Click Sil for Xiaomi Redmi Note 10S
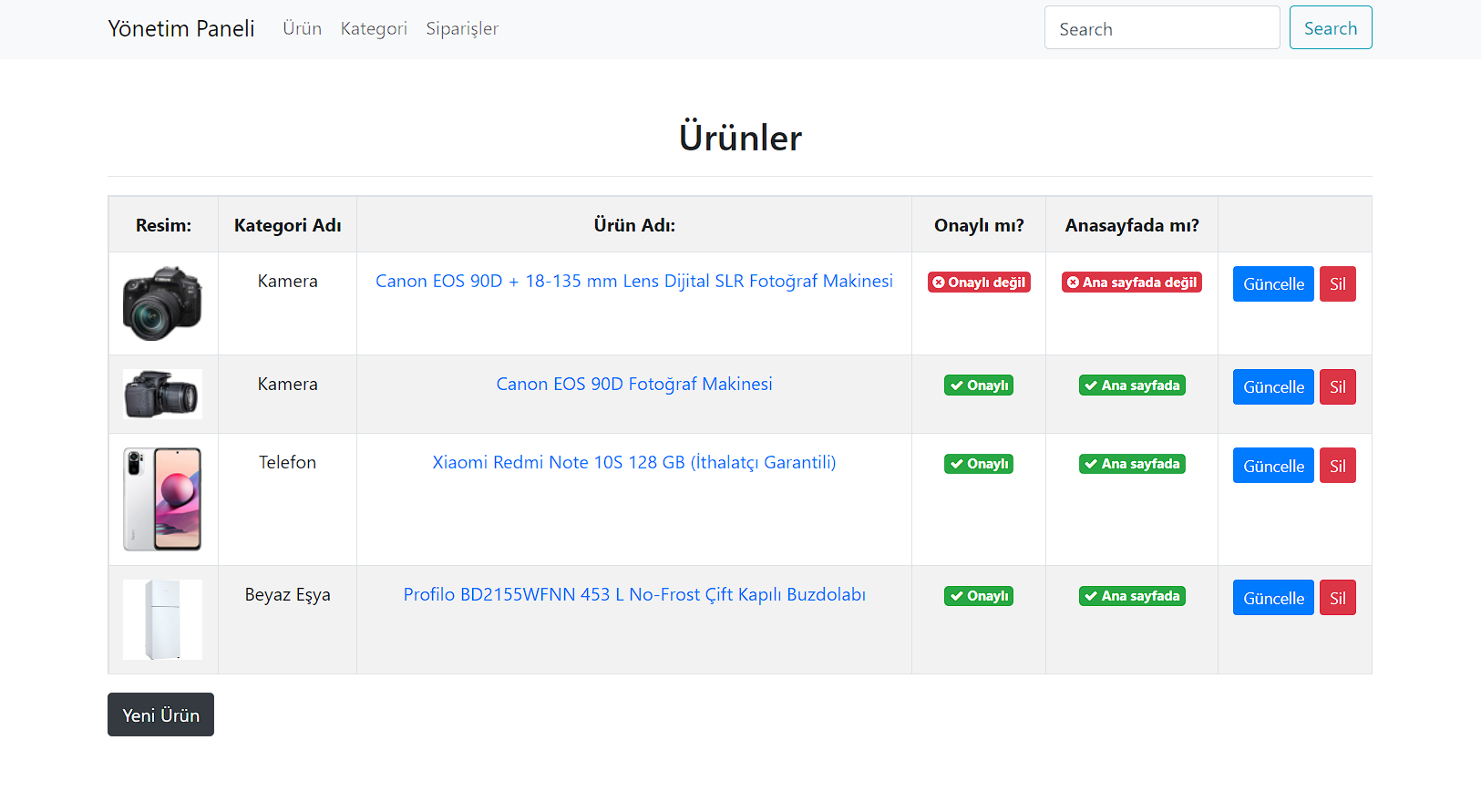The width and height of the screenshot is (1481, 812). (1338, 466)
